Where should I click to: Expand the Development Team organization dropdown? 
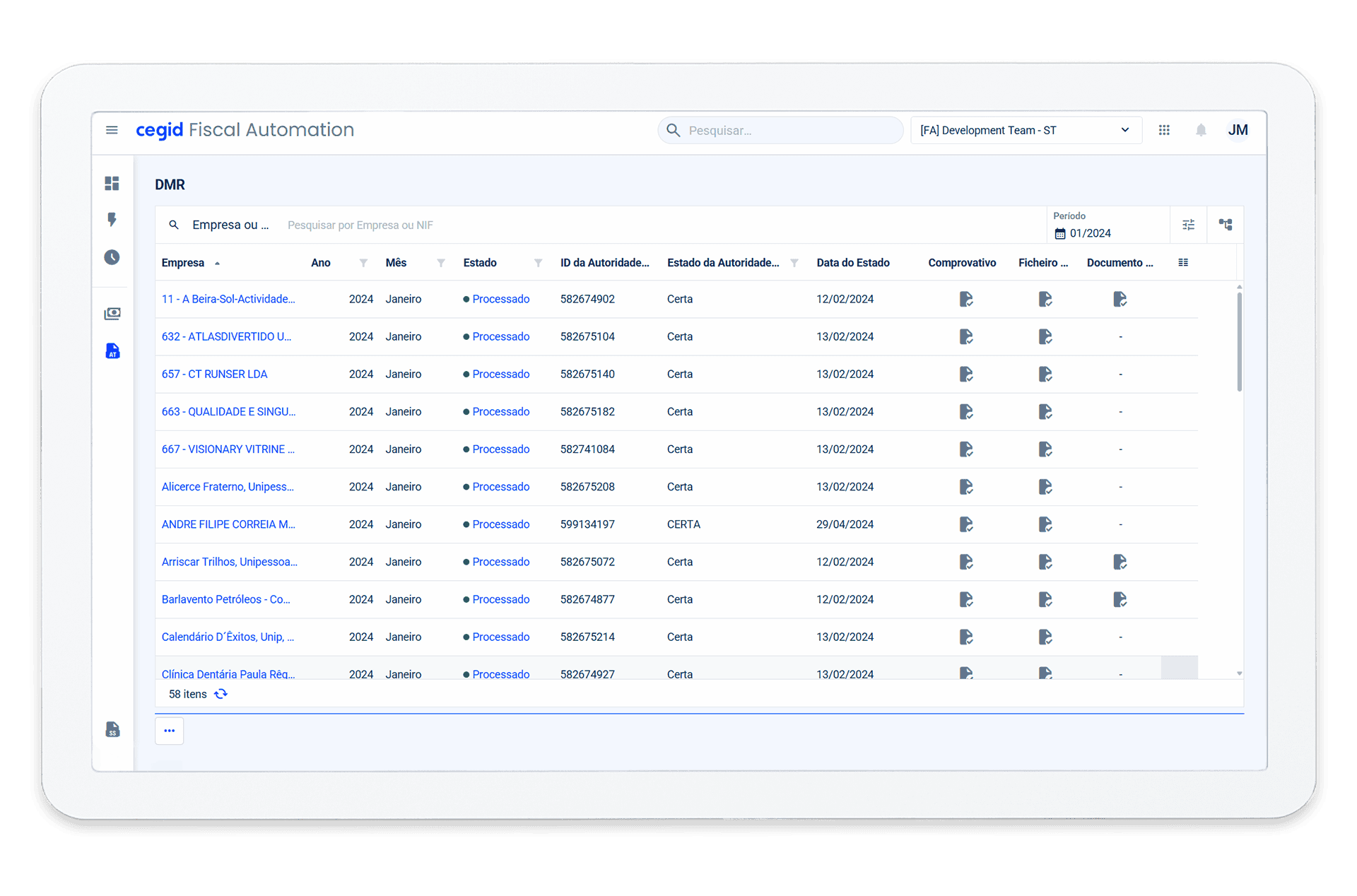[1026, 130]
